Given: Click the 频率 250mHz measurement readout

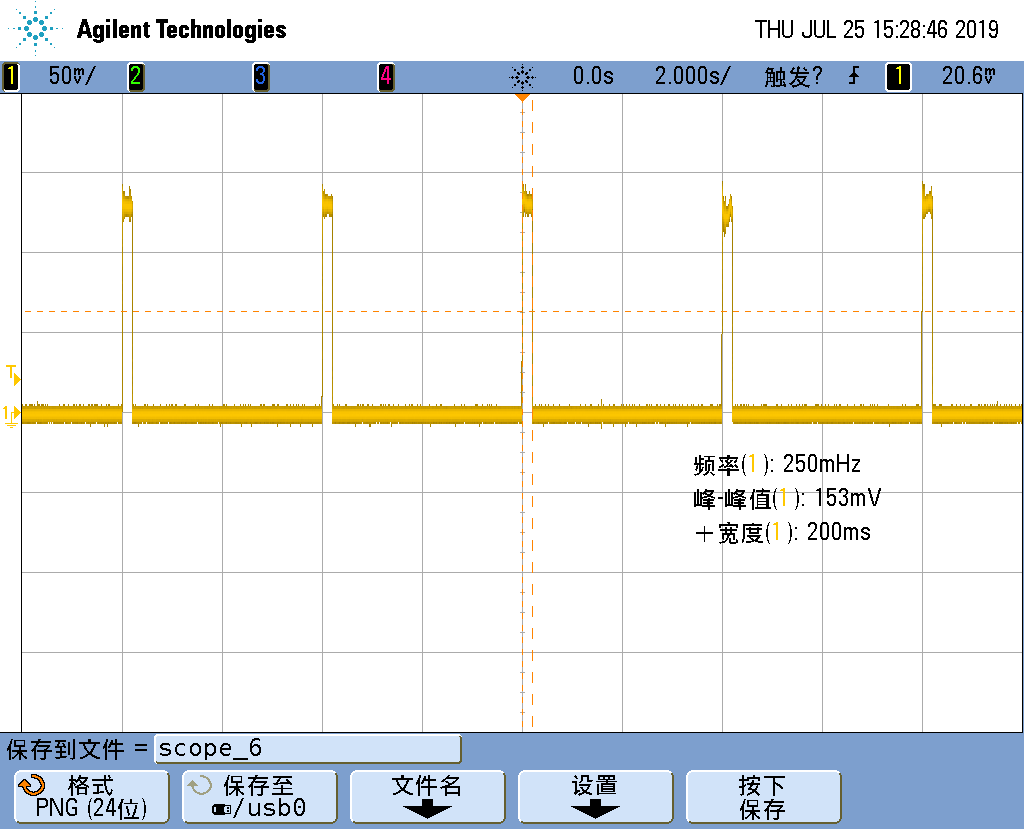Looking at the screenshot, I should (776, 464).
